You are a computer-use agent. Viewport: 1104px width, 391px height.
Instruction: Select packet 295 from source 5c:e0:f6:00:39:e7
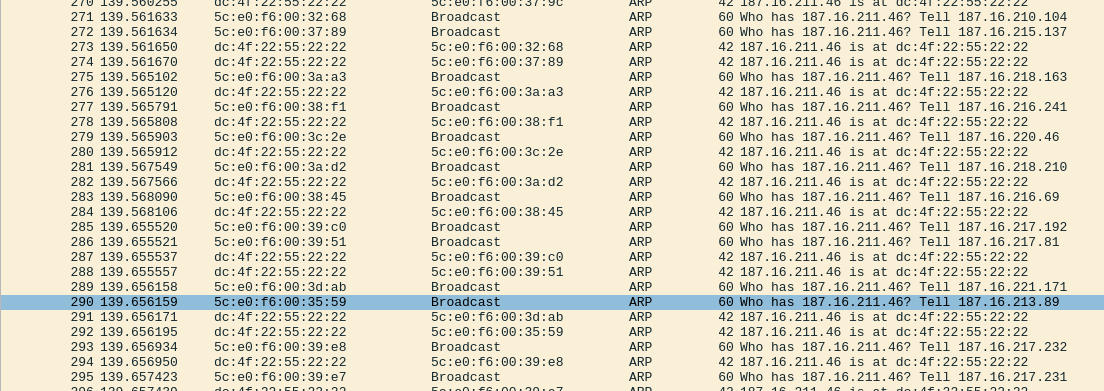[x=552, y=377]
